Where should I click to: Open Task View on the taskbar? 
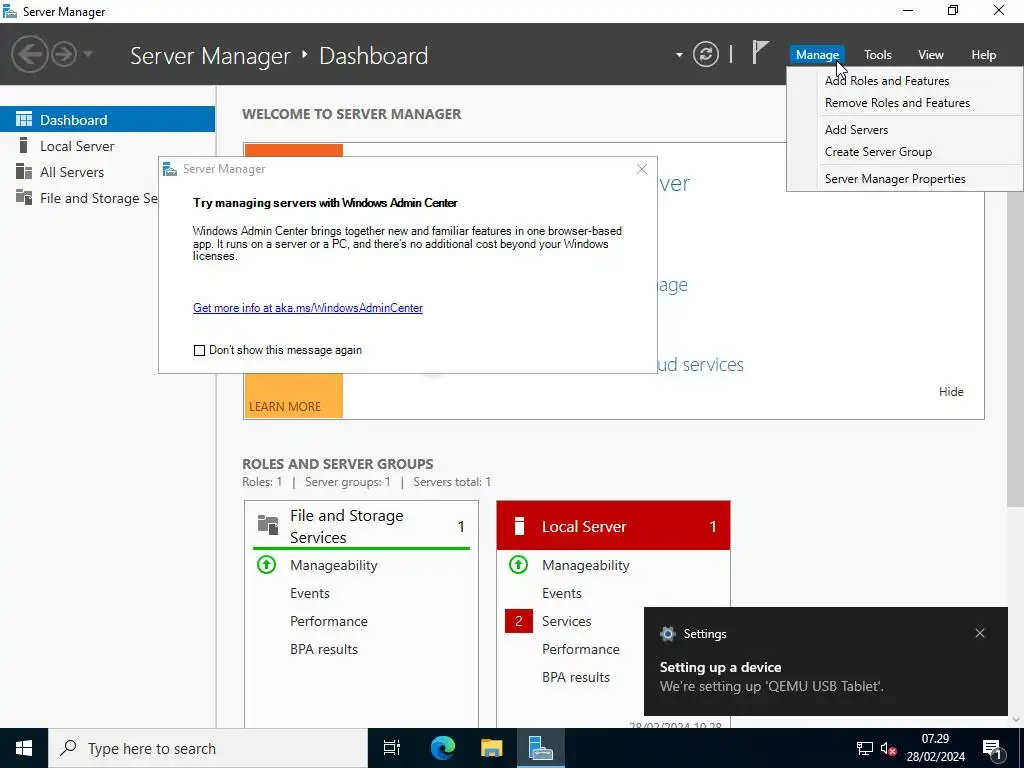pos(392,748)
